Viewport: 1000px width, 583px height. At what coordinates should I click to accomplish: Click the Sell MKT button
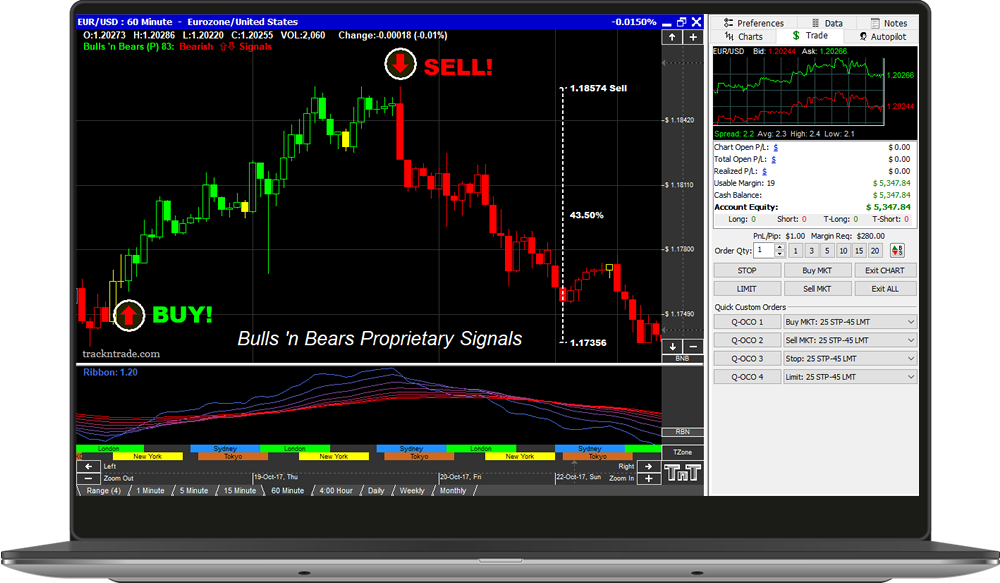817,289
